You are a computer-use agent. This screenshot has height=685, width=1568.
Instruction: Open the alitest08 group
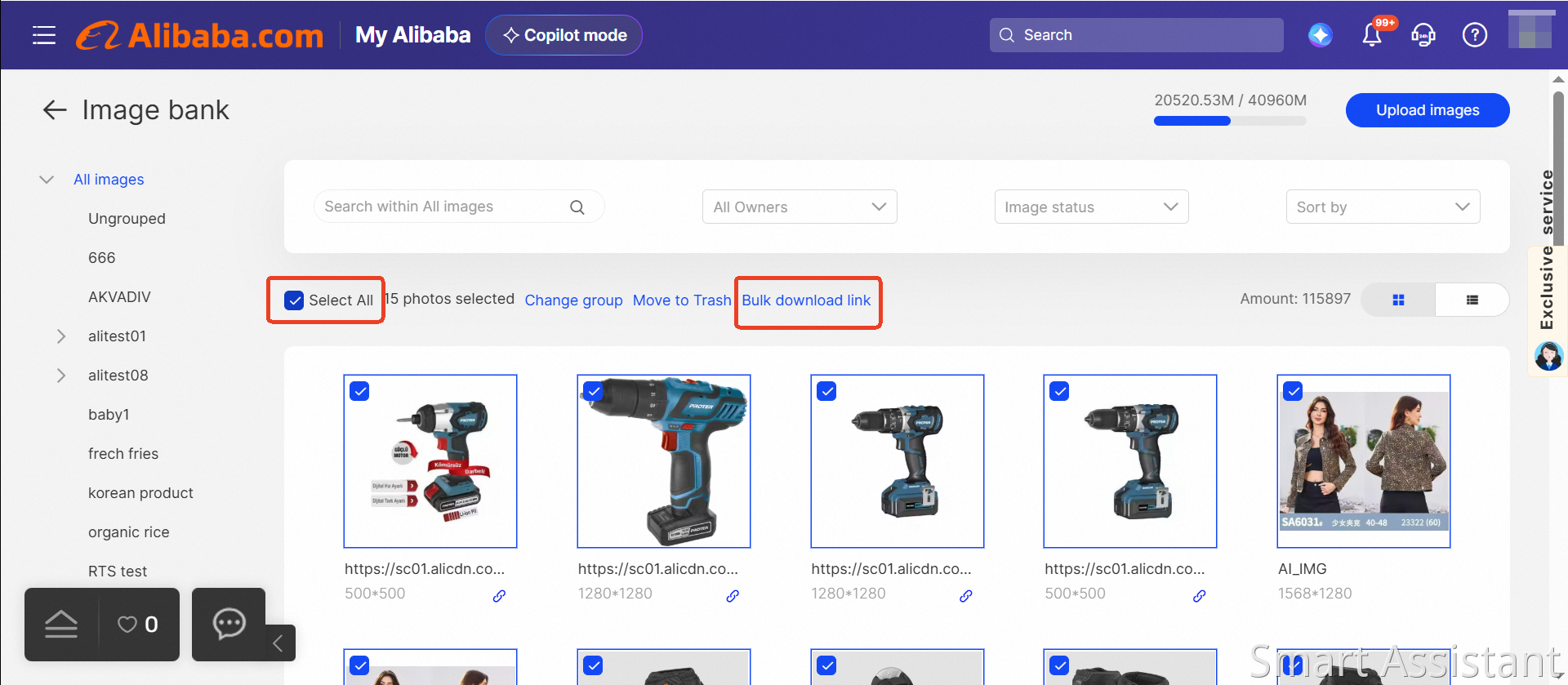tap(118, 376)
